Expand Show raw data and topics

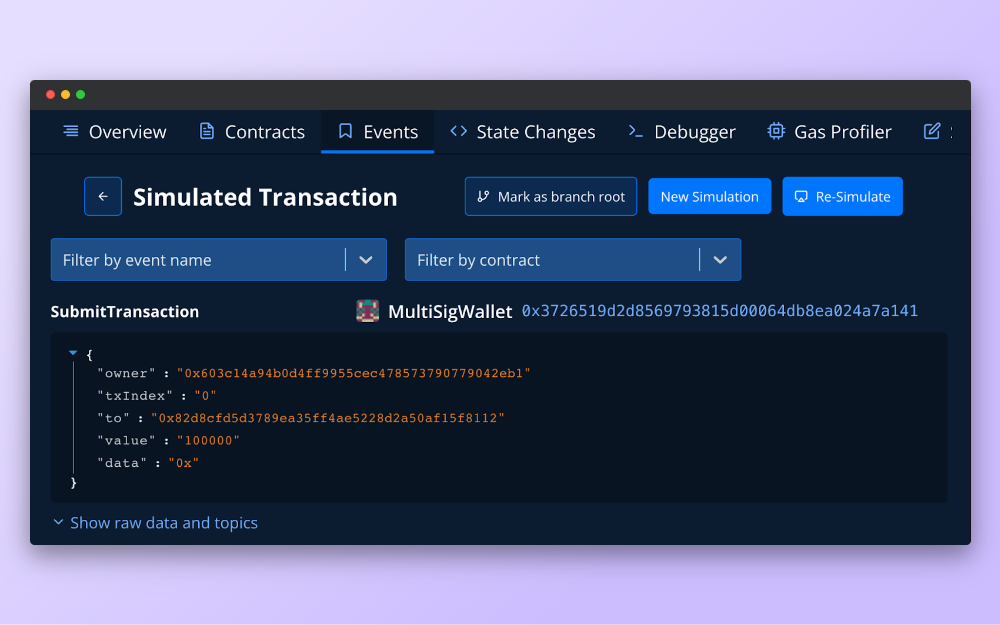pyautogui.click(x=155, y=523)
